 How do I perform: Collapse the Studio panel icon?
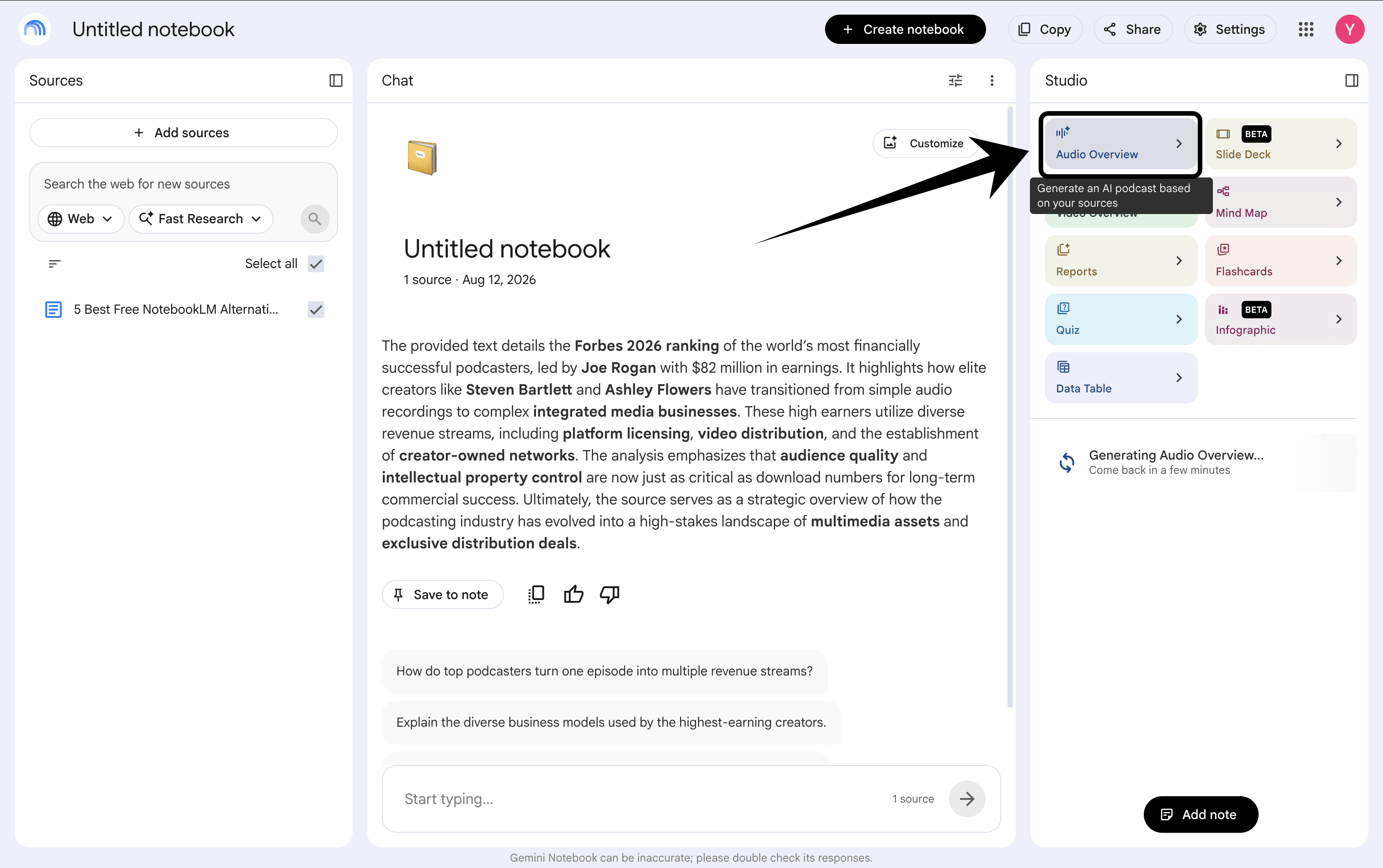(x=1351, y=81)
